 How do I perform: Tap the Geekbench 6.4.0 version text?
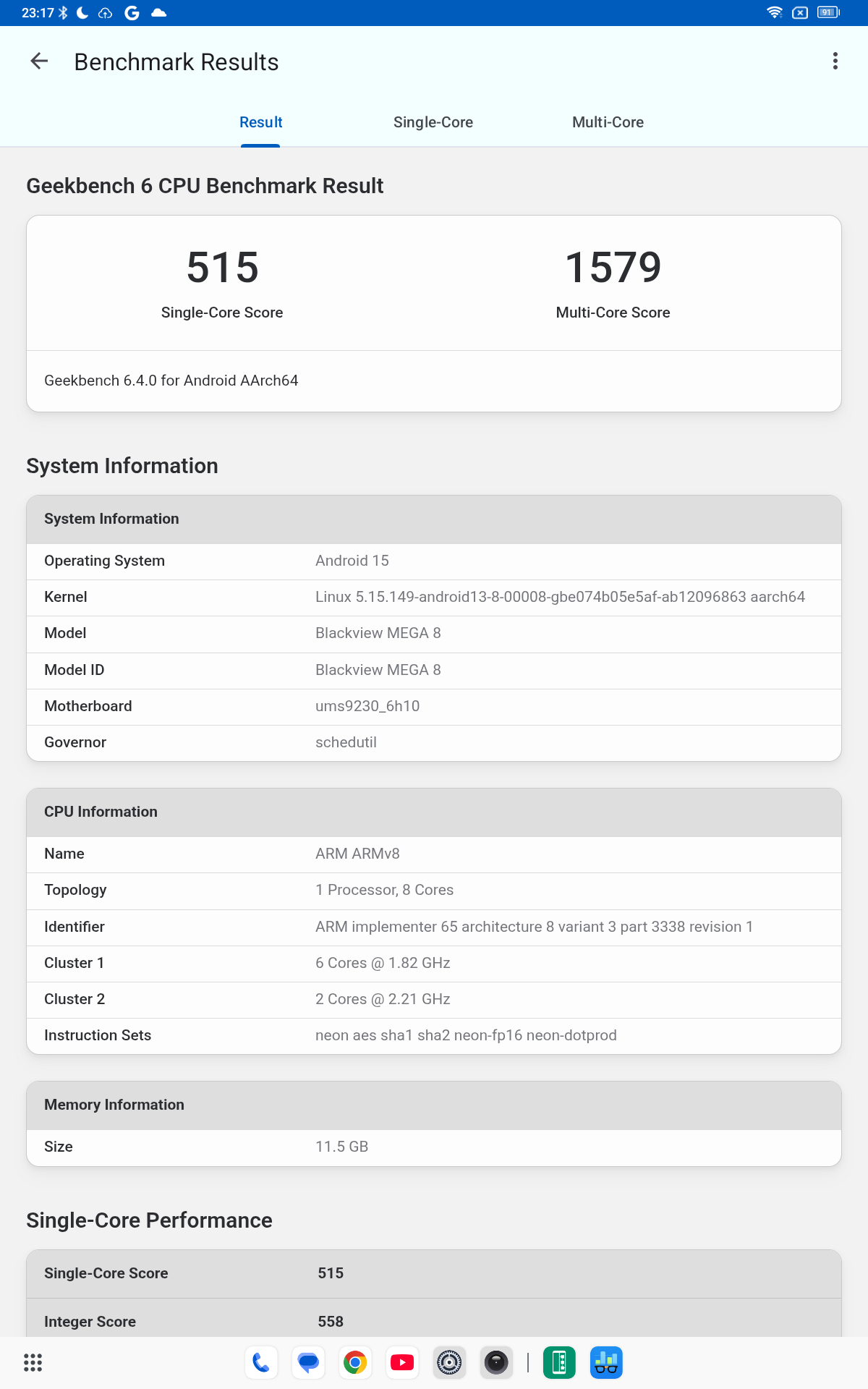coord(171,381)
